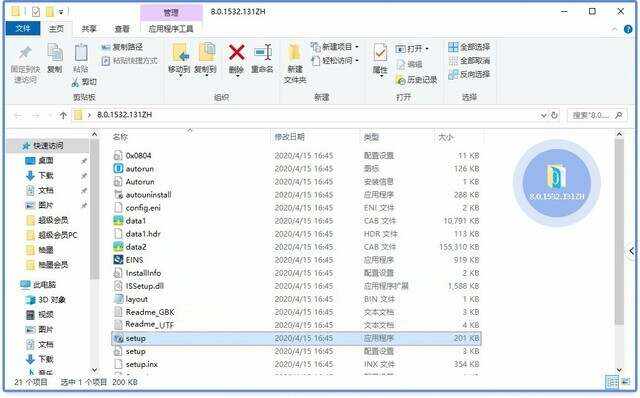Open the quick access toolbar customize dropdown
This screenshot has height=398, width=640.
[60, 12]
